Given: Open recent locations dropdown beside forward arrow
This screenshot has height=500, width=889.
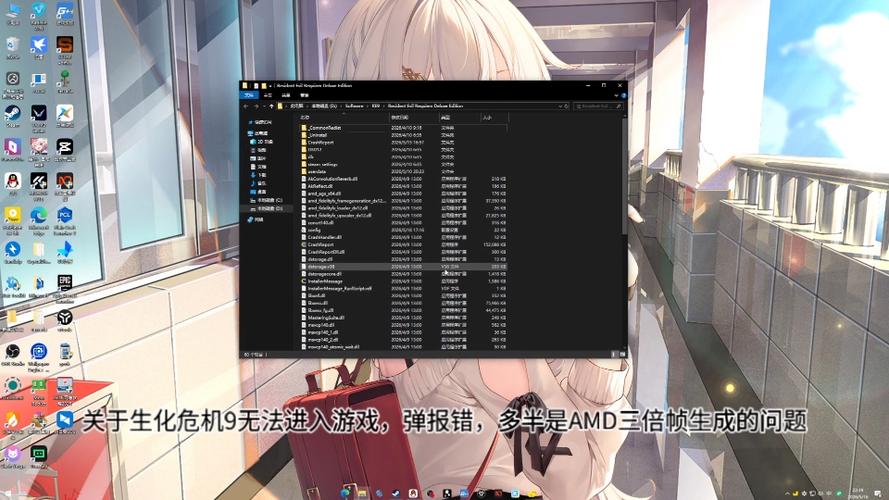Looking at the screenshot, I should (264, 106).
